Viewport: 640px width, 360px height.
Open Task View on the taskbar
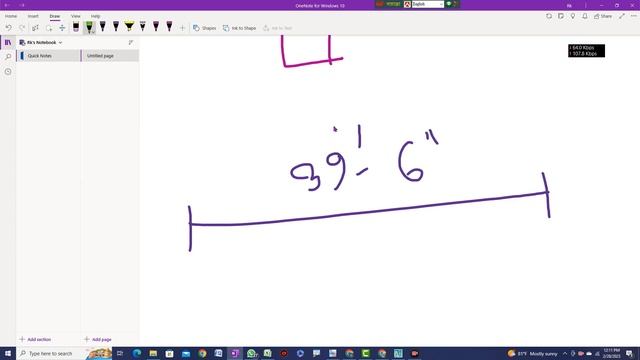tap(120, 353)
